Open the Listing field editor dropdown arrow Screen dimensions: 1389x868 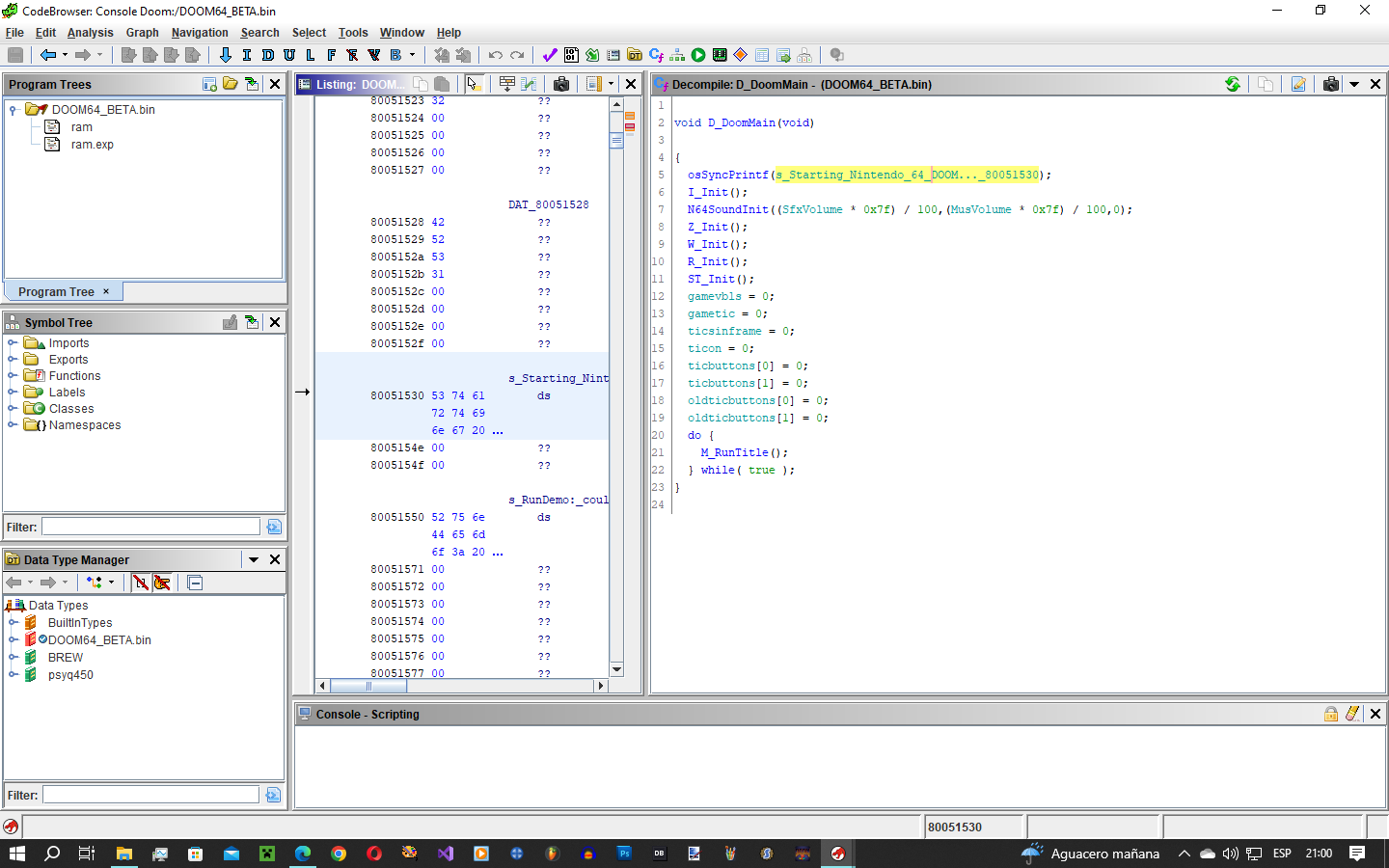[611, 84]
